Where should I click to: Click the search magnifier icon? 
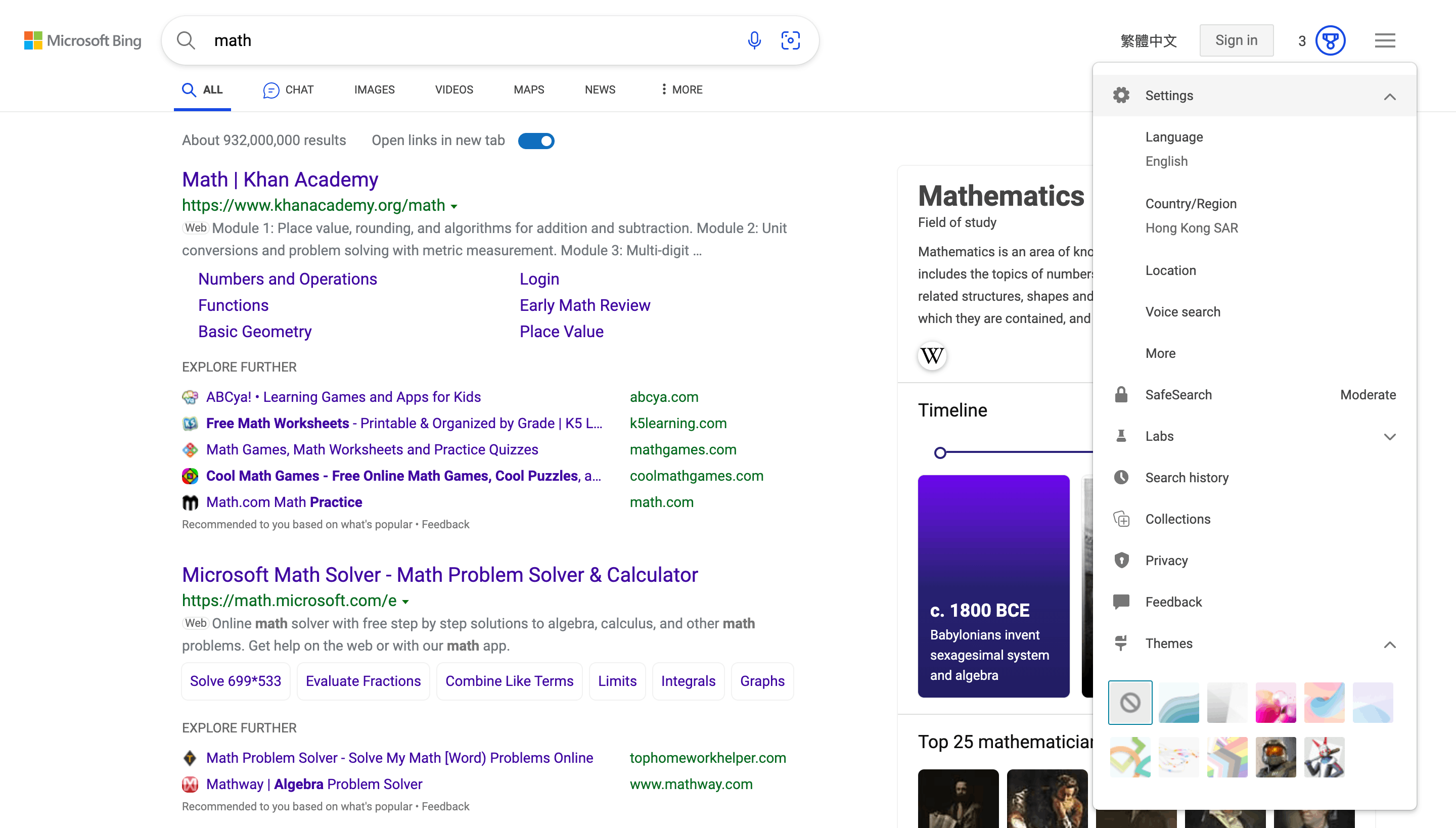[x=186, y=40]
